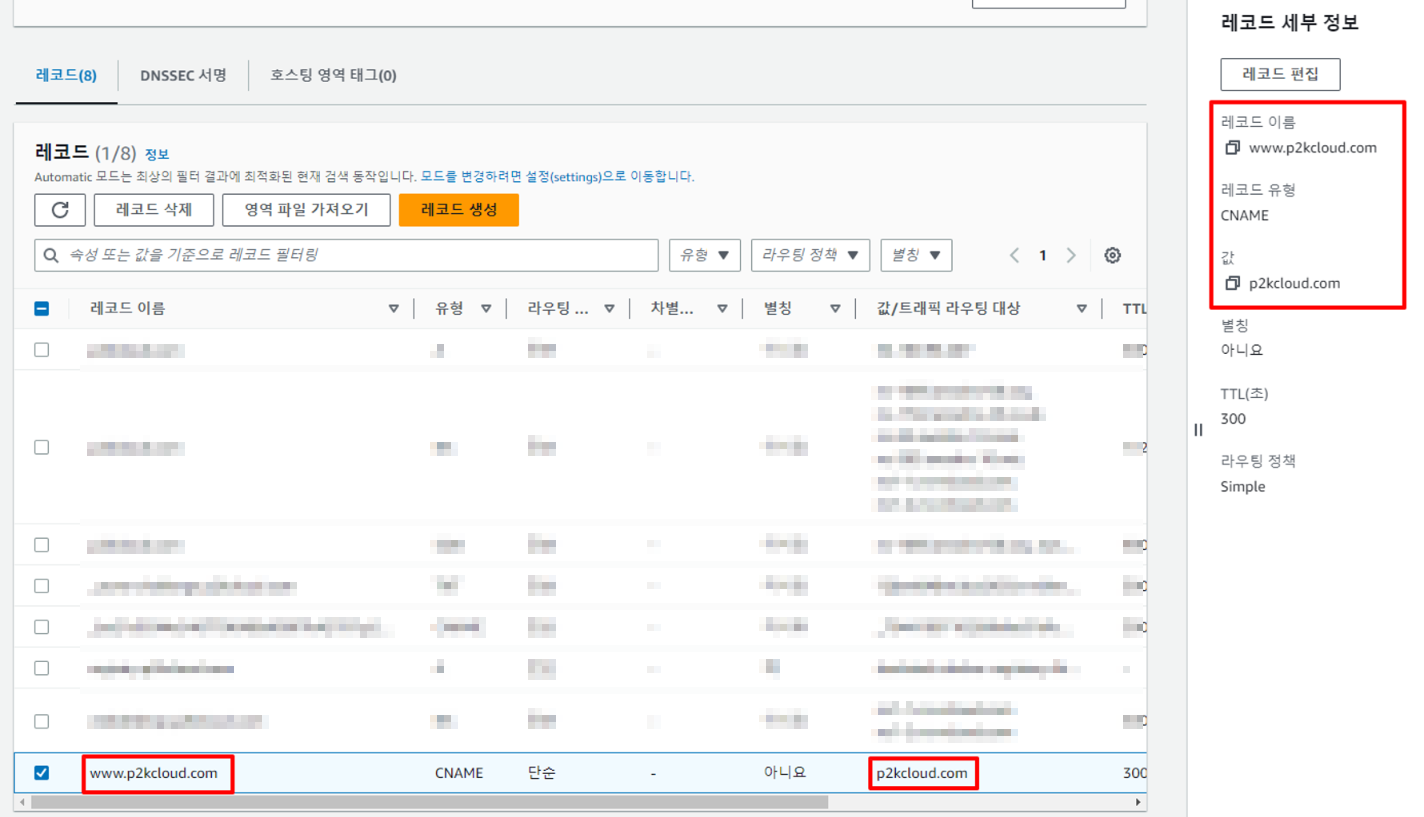The image size is (1424, 817).
Task: Sort by 별칭 column arrow
Action: [x=835, y=309]
